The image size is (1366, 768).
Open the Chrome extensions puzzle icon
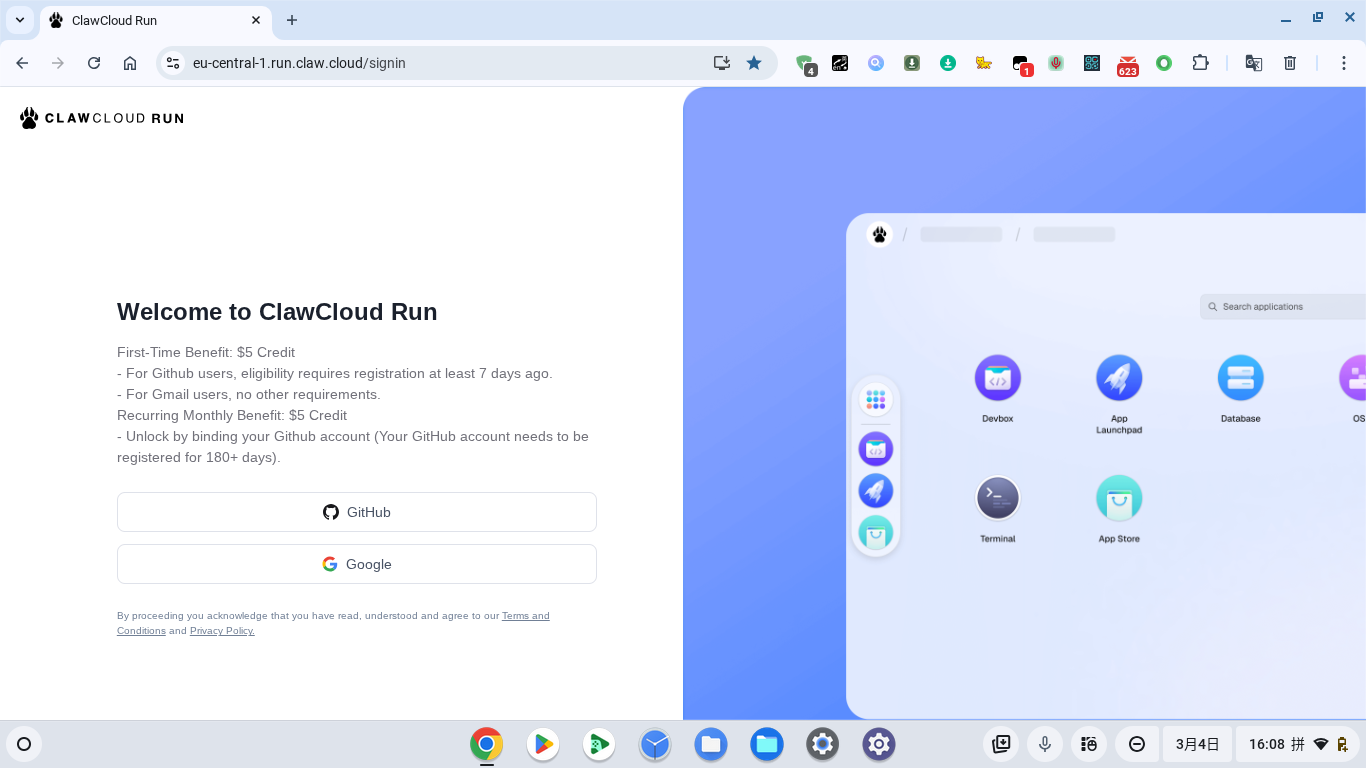pos(1200,63)
